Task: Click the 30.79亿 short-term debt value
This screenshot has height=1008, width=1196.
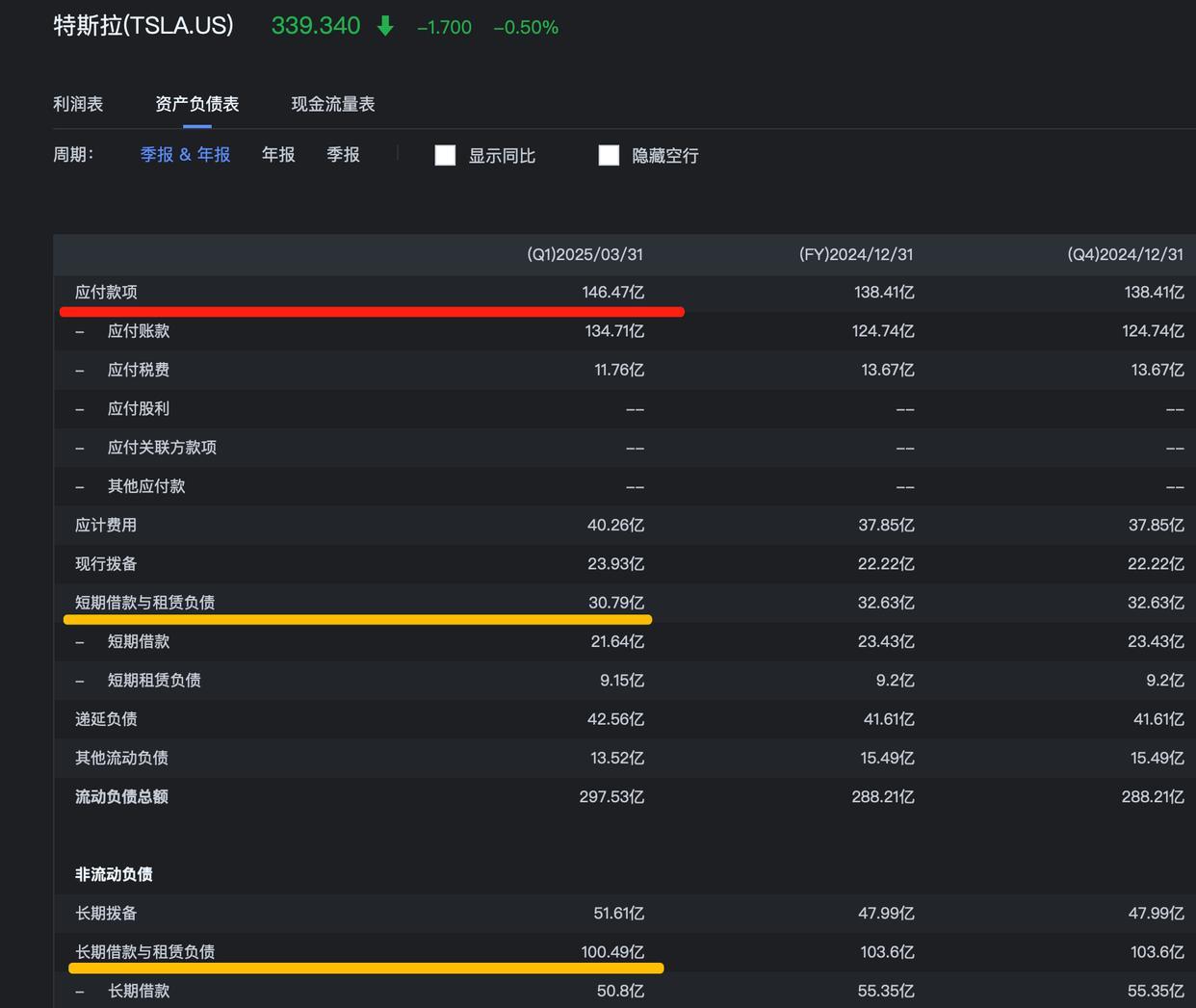Action: point(616,603)
